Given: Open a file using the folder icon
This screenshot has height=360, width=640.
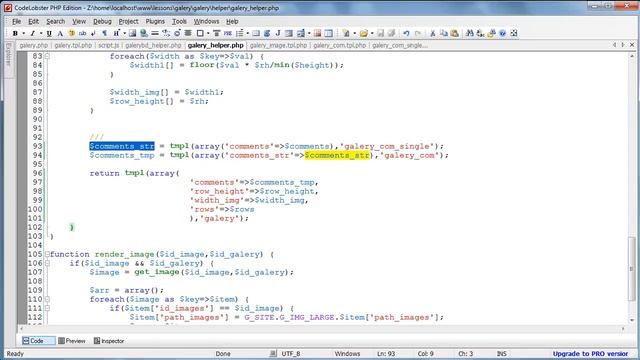Looking at the screenshot, I should click(364, 33).
